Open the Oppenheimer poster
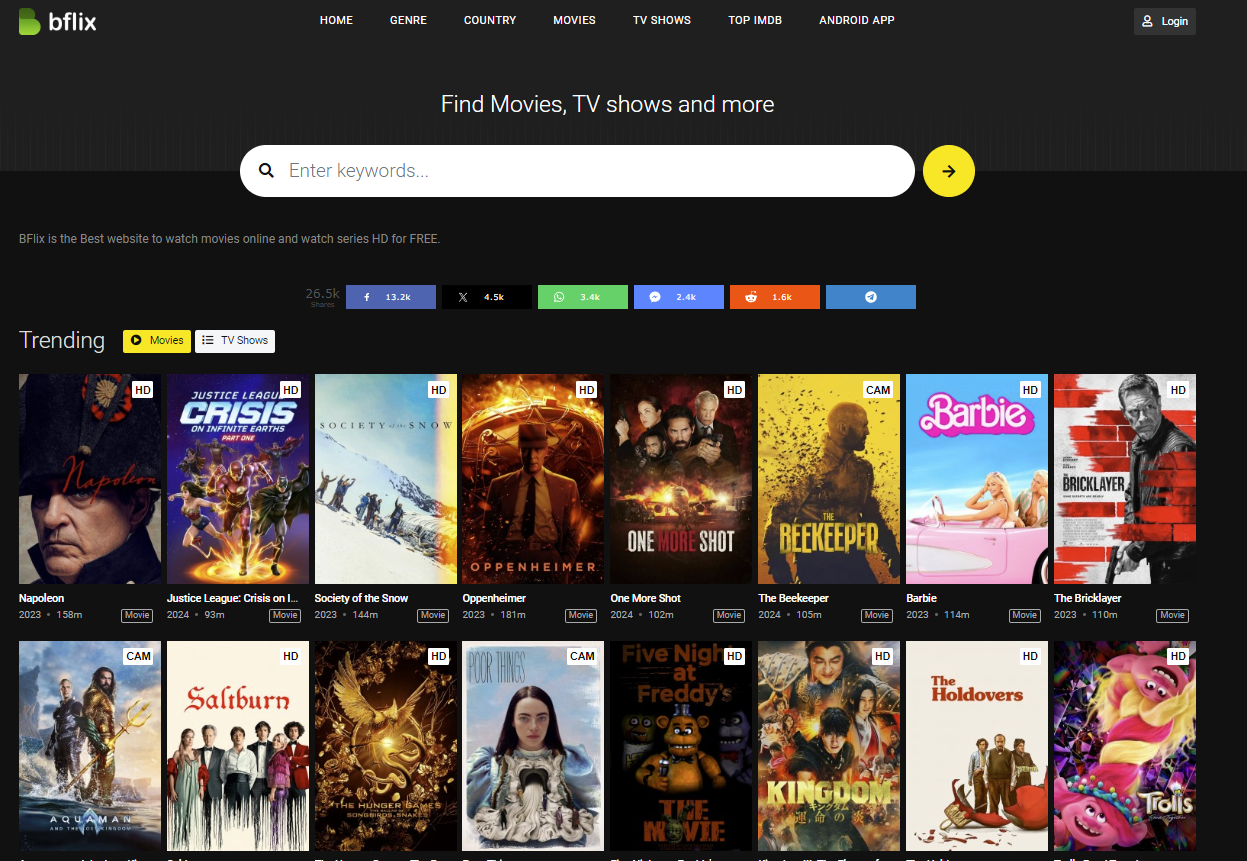This screenshot has height=861, width=1247. tap(534, 479)
